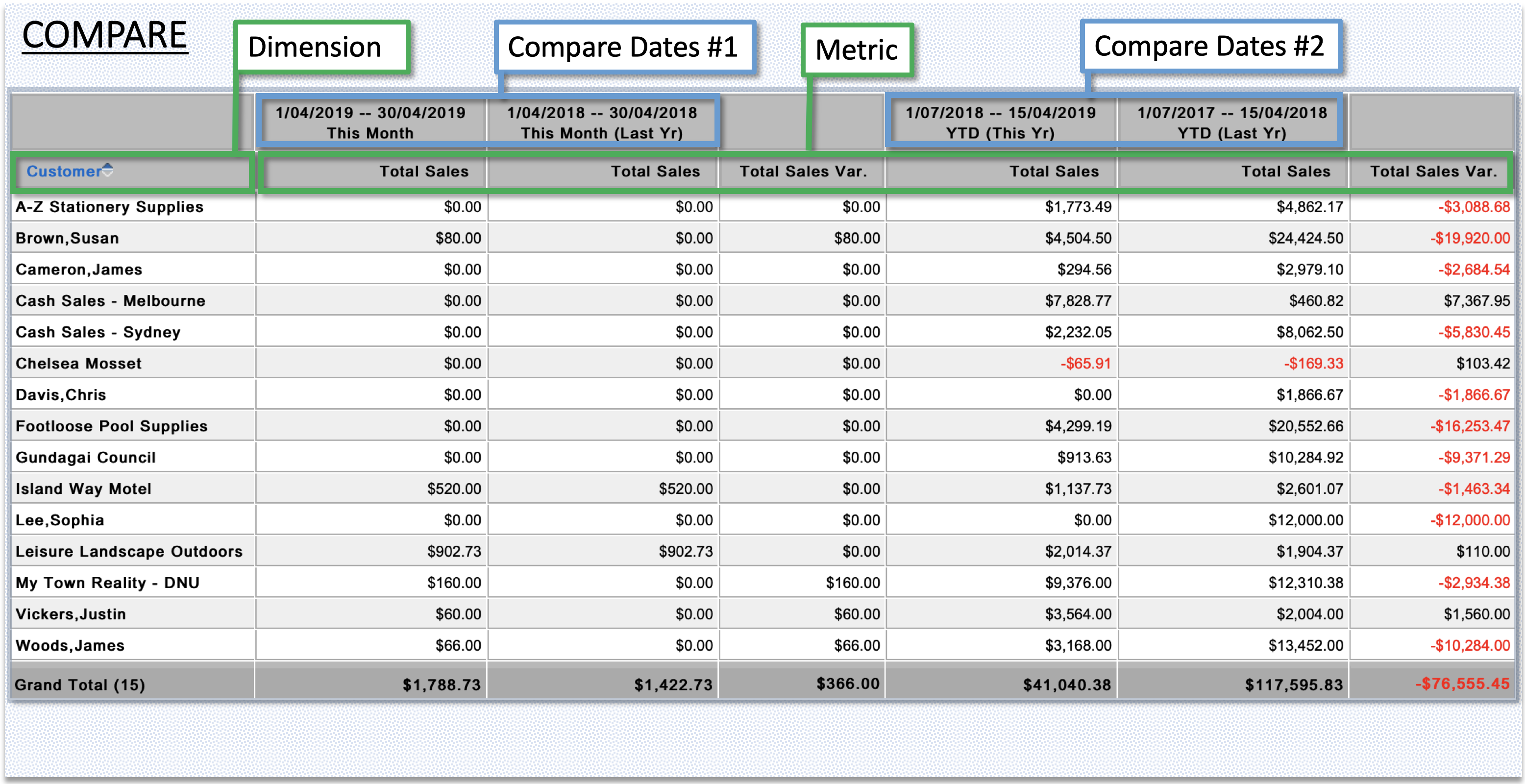
Task: Click the first Total Sales Var. column header
Action: [803, 171]
